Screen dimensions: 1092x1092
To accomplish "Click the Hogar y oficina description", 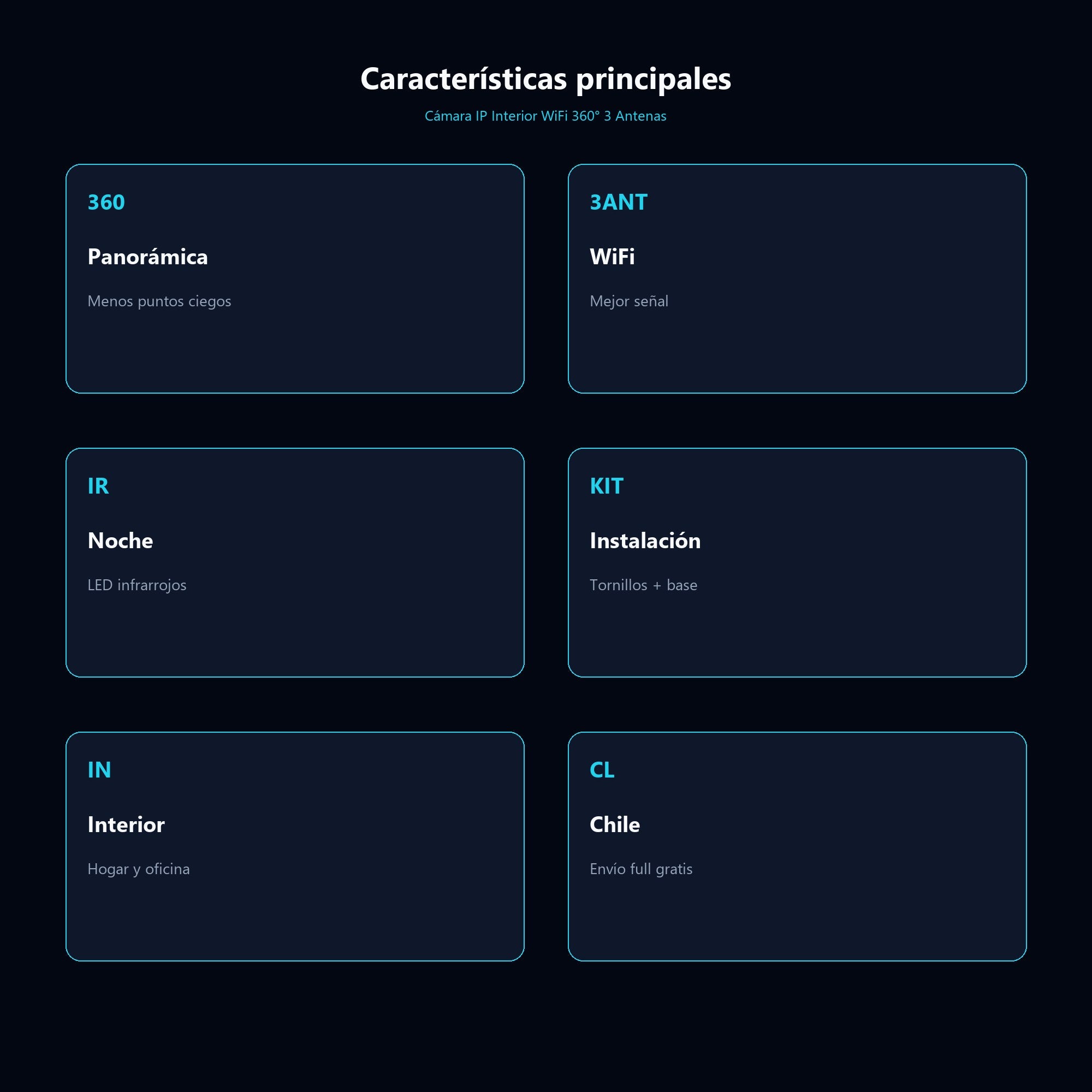I will 139,869.
